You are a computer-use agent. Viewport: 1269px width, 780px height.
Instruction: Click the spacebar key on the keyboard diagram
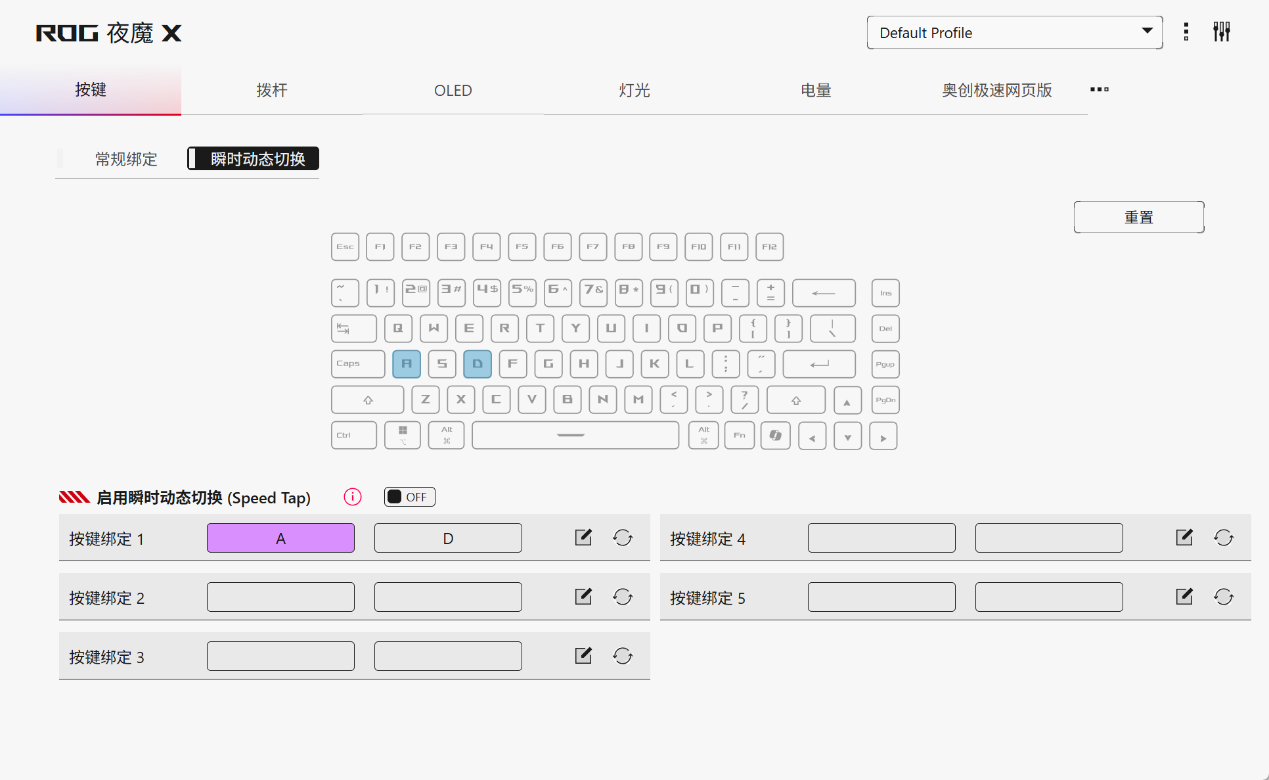tap(575, 436)
